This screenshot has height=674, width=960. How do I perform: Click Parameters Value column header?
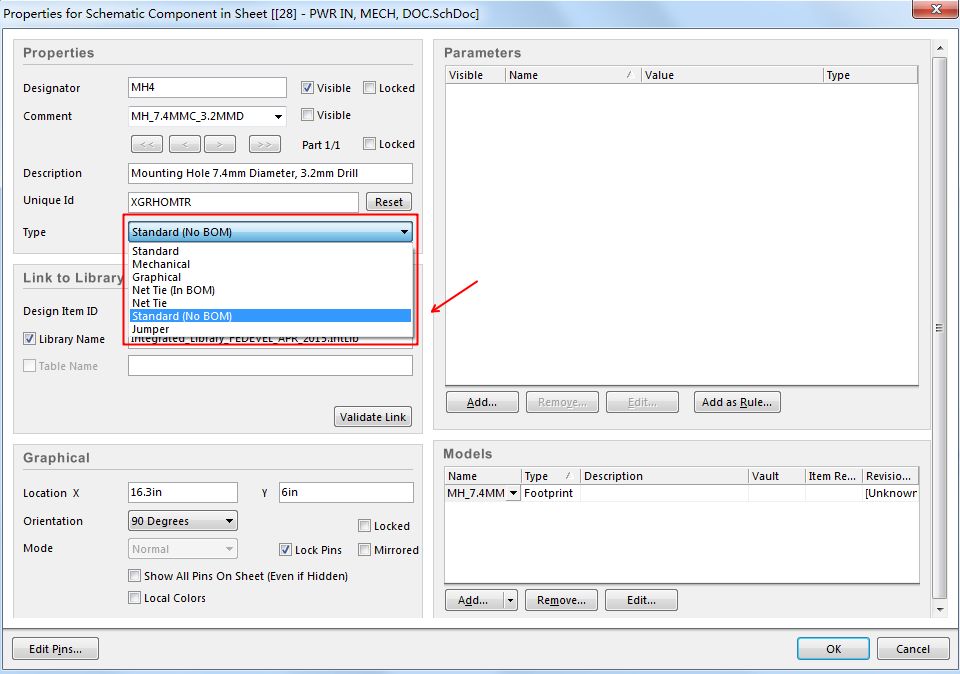(732, 75)
